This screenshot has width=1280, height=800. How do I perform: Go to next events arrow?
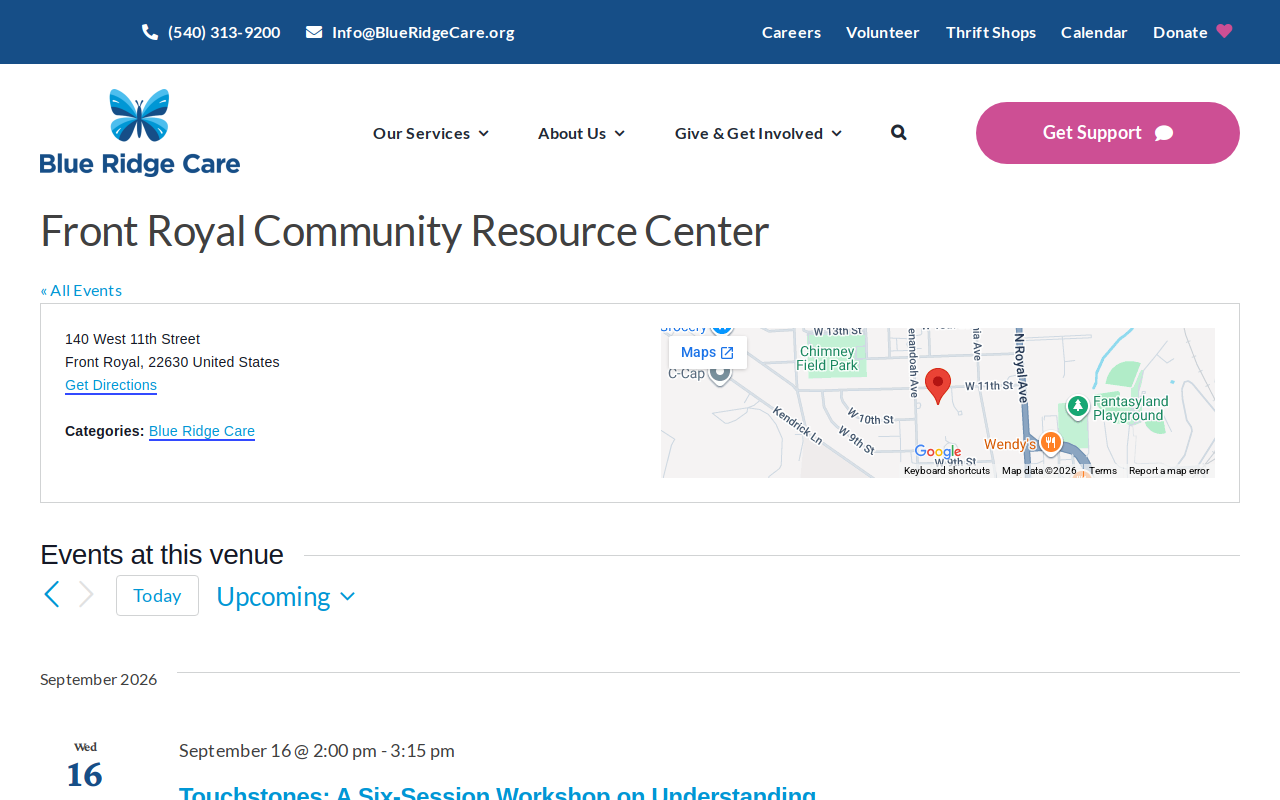pyautogui.click(x=86, y=595)
